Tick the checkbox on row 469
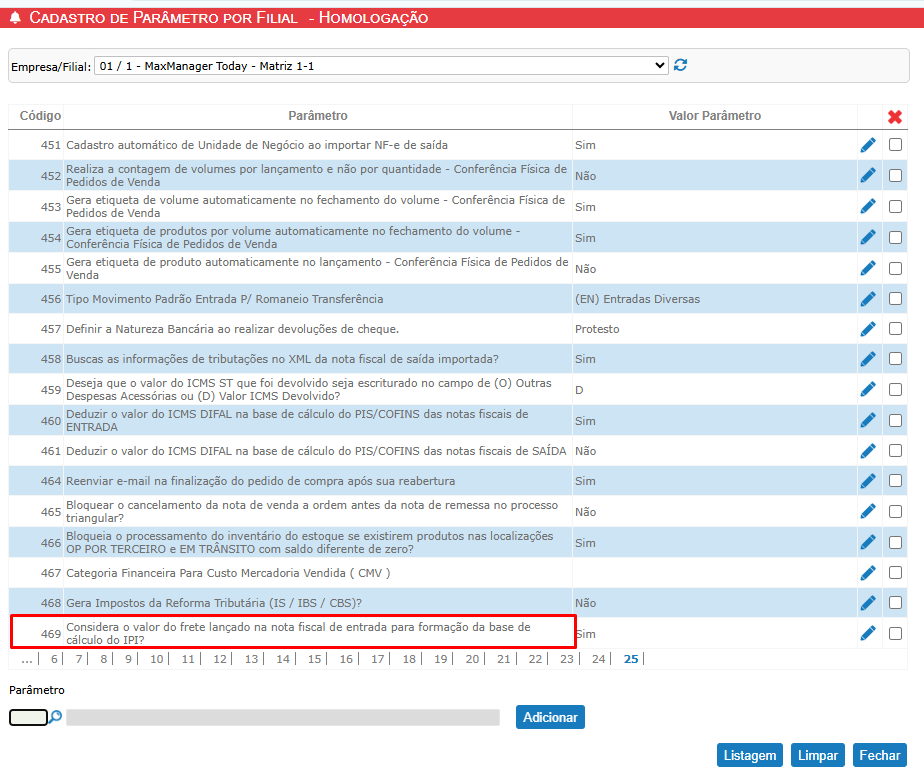924x780 pixels. click(895, 633)
